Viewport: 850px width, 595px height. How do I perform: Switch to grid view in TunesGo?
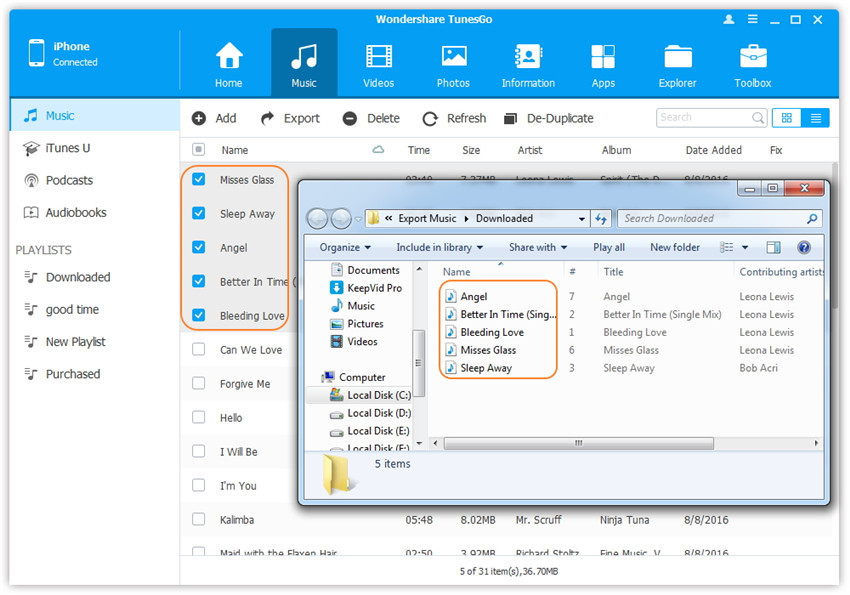pos(787,118)
